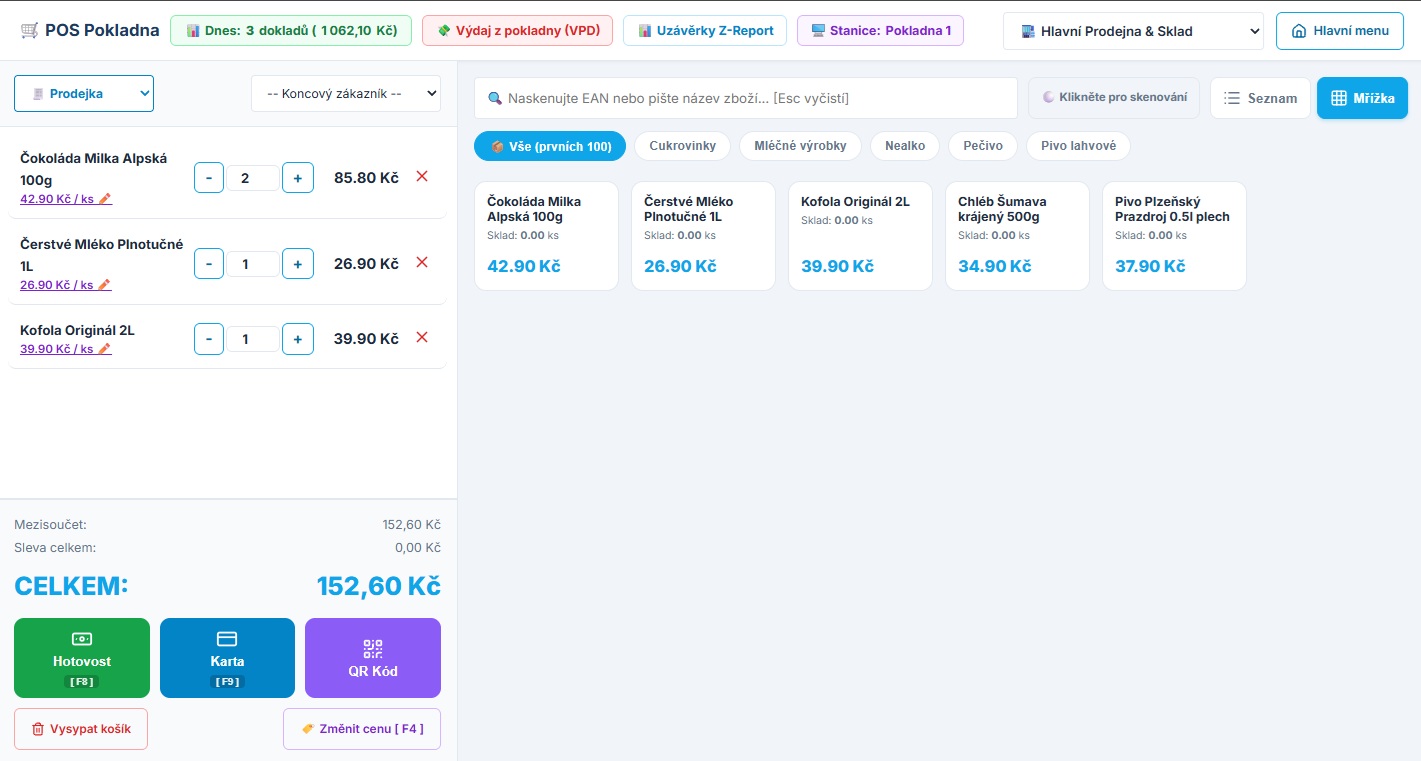
Task: Open Uzávěrky Z-Report
Action: click(705, 30)
